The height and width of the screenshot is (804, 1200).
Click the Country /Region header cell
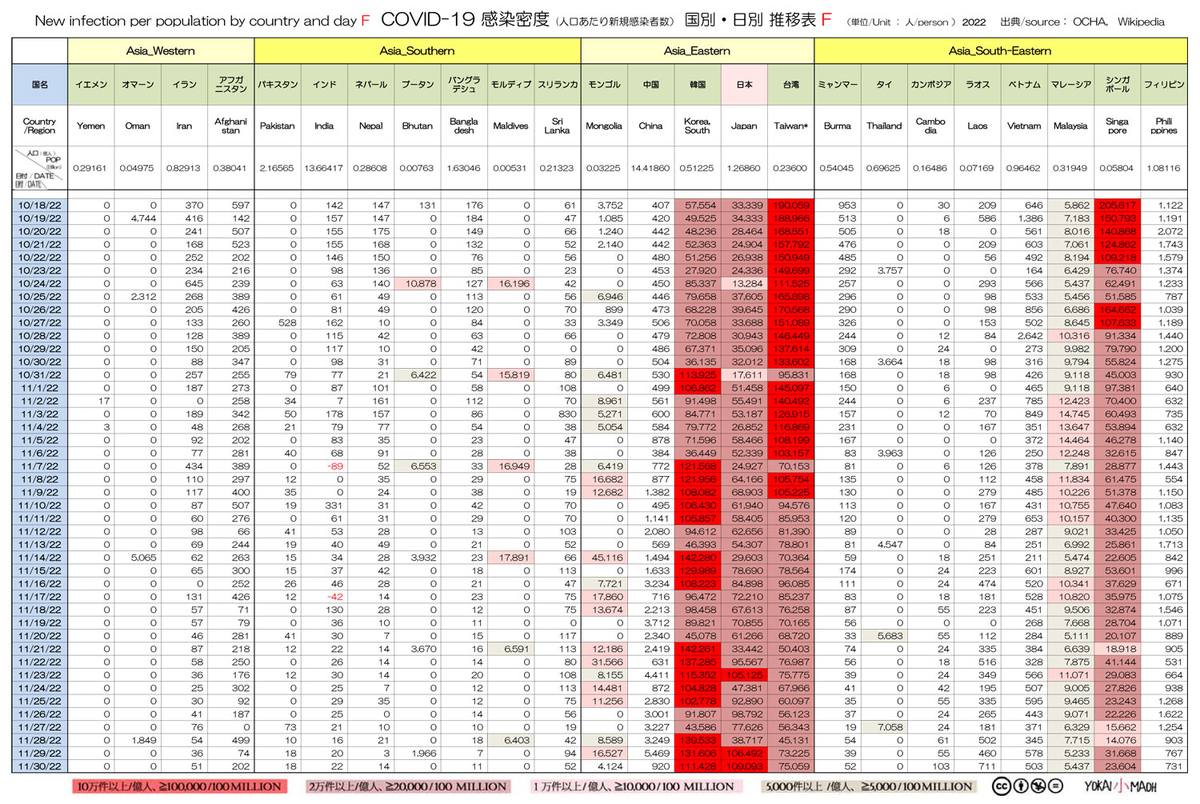(40, 127)
